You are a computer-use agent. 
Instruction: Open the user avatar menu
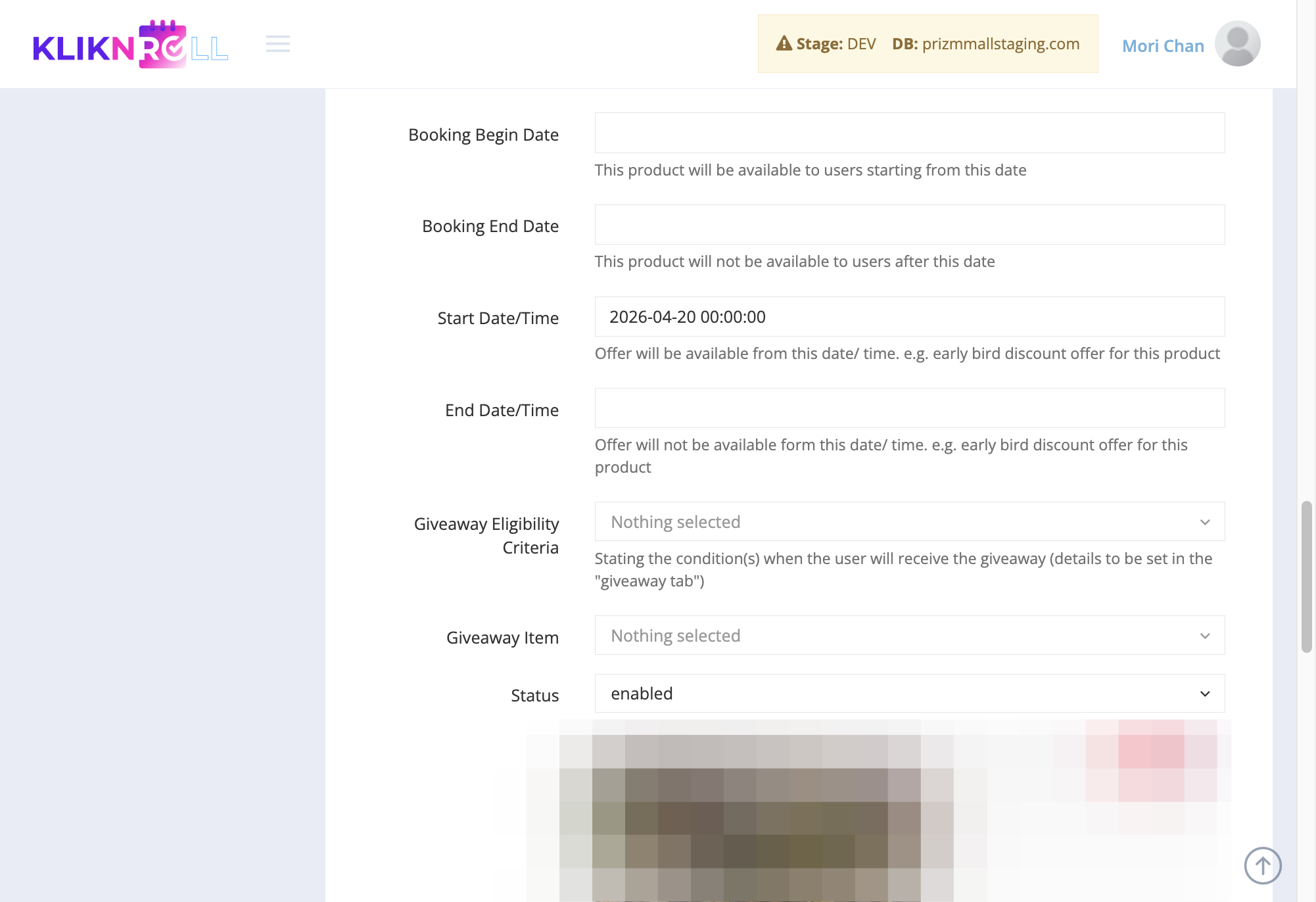pyautogui.click(x=1237, y=44)
